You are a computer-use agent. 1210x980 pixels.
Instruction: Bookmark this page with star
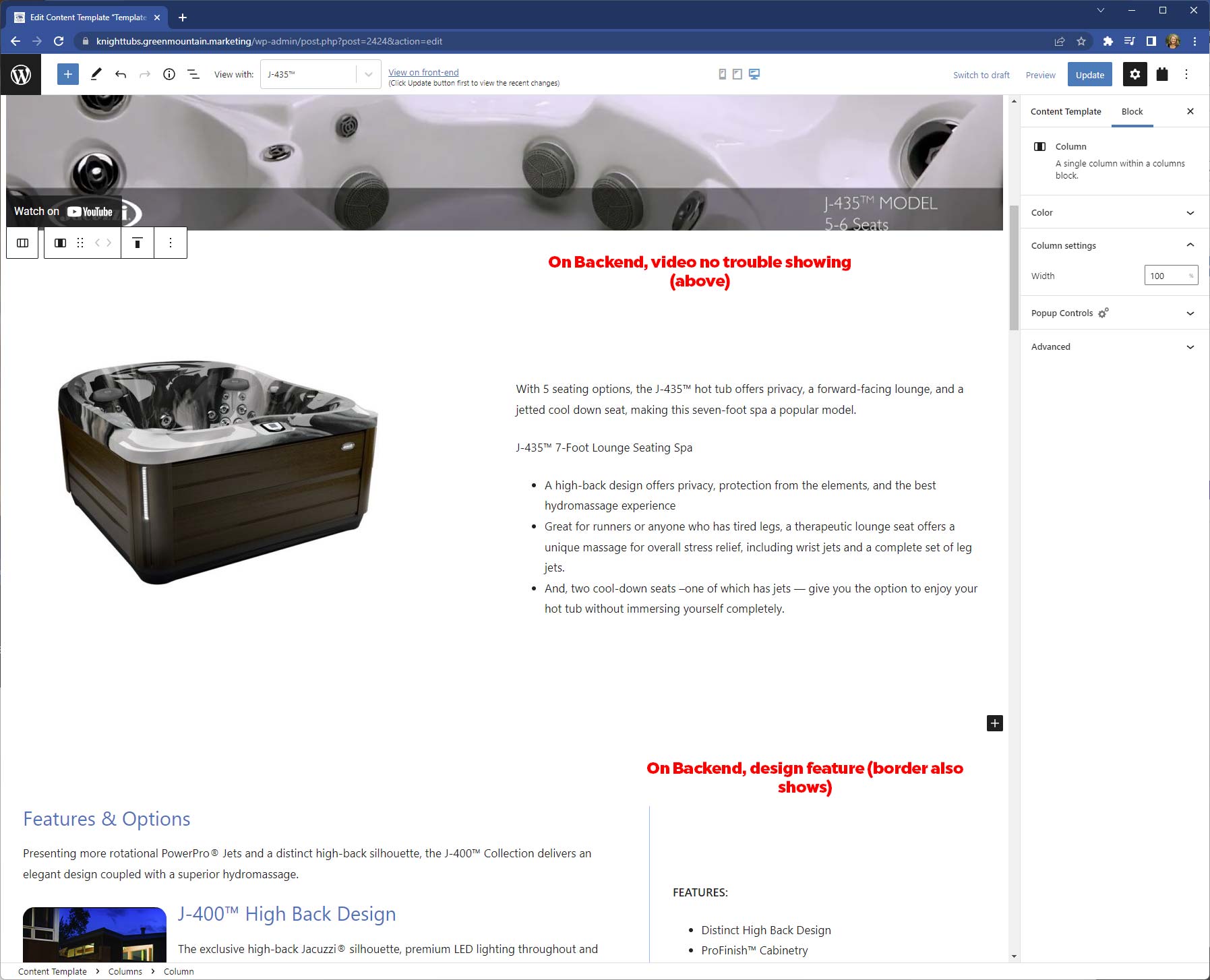click(1081, 41)
